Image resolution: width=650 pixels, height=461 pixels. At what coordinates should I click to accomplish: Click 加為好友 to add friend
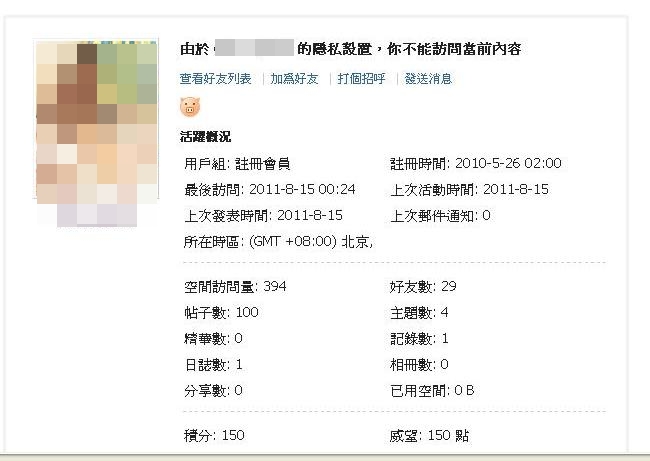[295, 78]
